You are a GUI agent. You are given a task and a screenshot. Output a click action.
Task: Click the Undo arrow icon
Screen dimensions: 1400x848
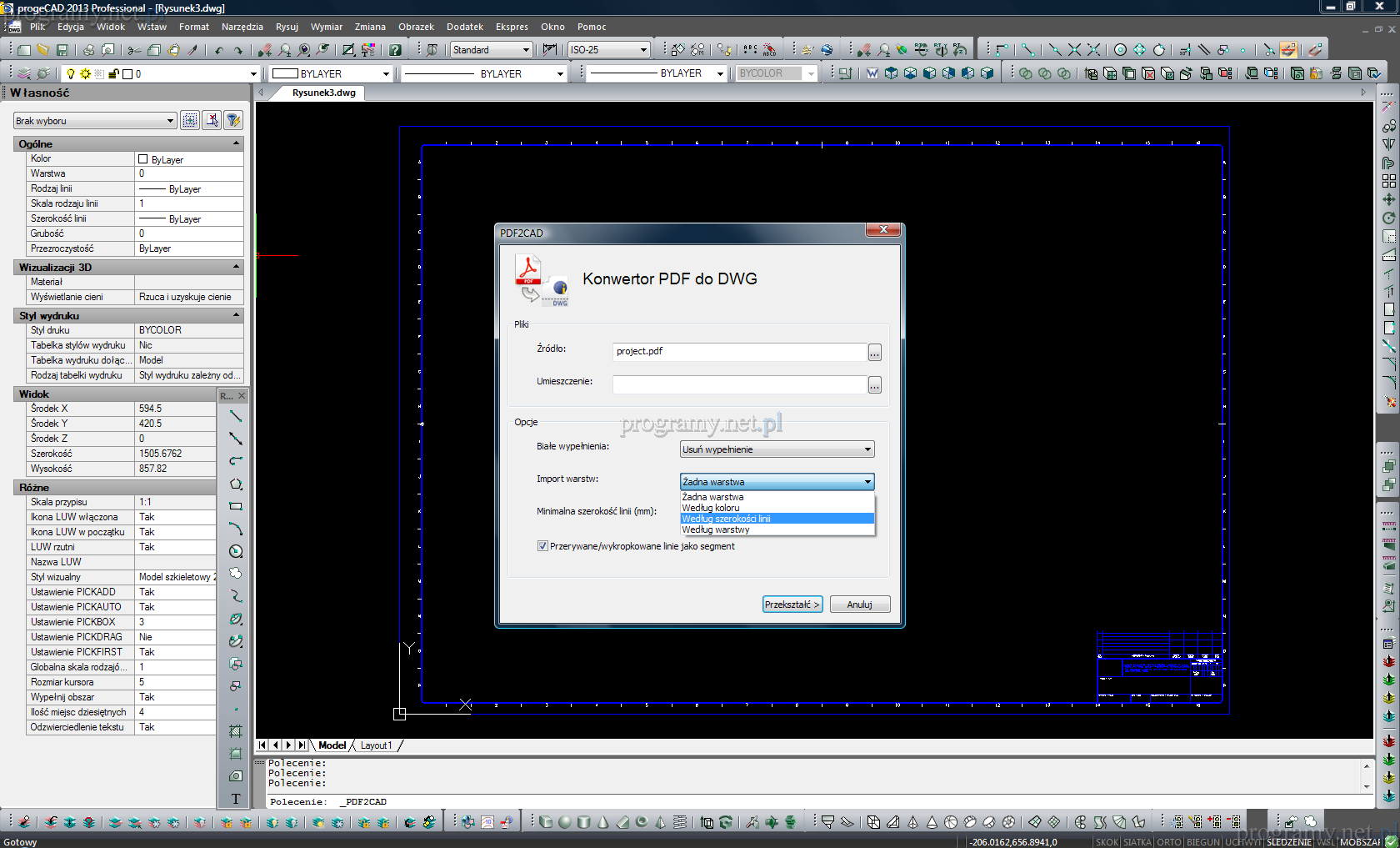219,50
